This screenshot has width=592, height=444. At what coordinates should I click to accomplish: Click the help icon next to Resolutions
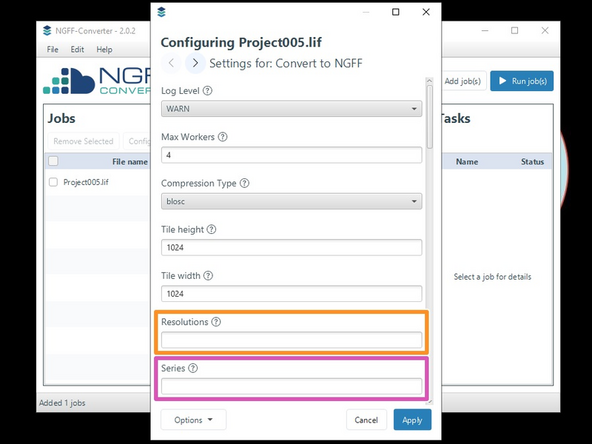point(216,322)
